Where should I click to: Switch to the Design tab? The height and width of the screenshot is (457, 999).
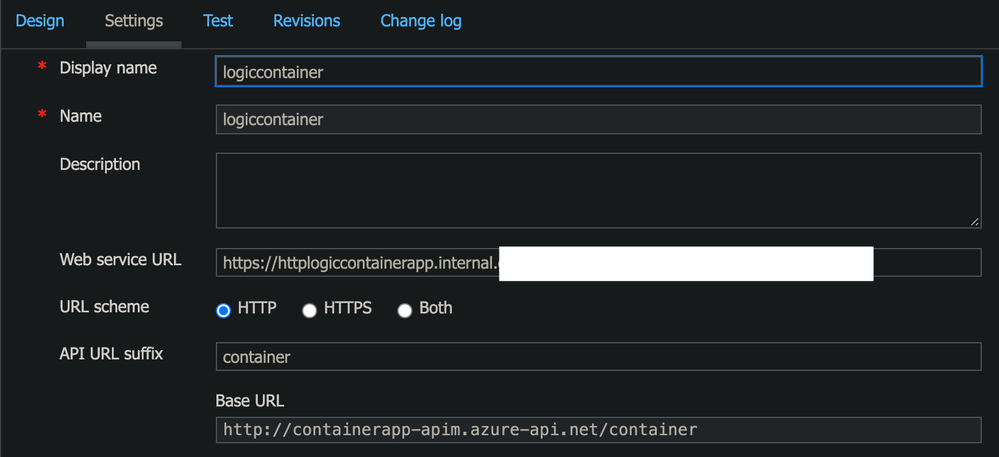tap(40, 20)
